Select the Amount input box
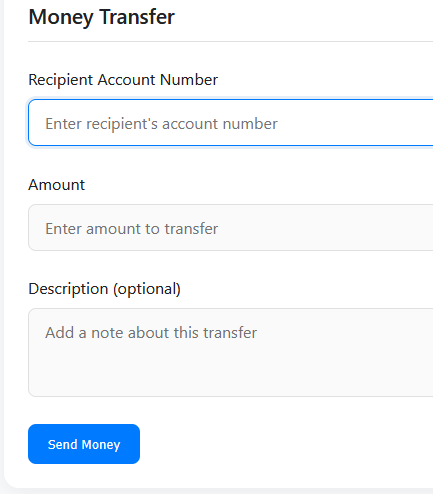The image size is (433, 494). tap(231, 228)
